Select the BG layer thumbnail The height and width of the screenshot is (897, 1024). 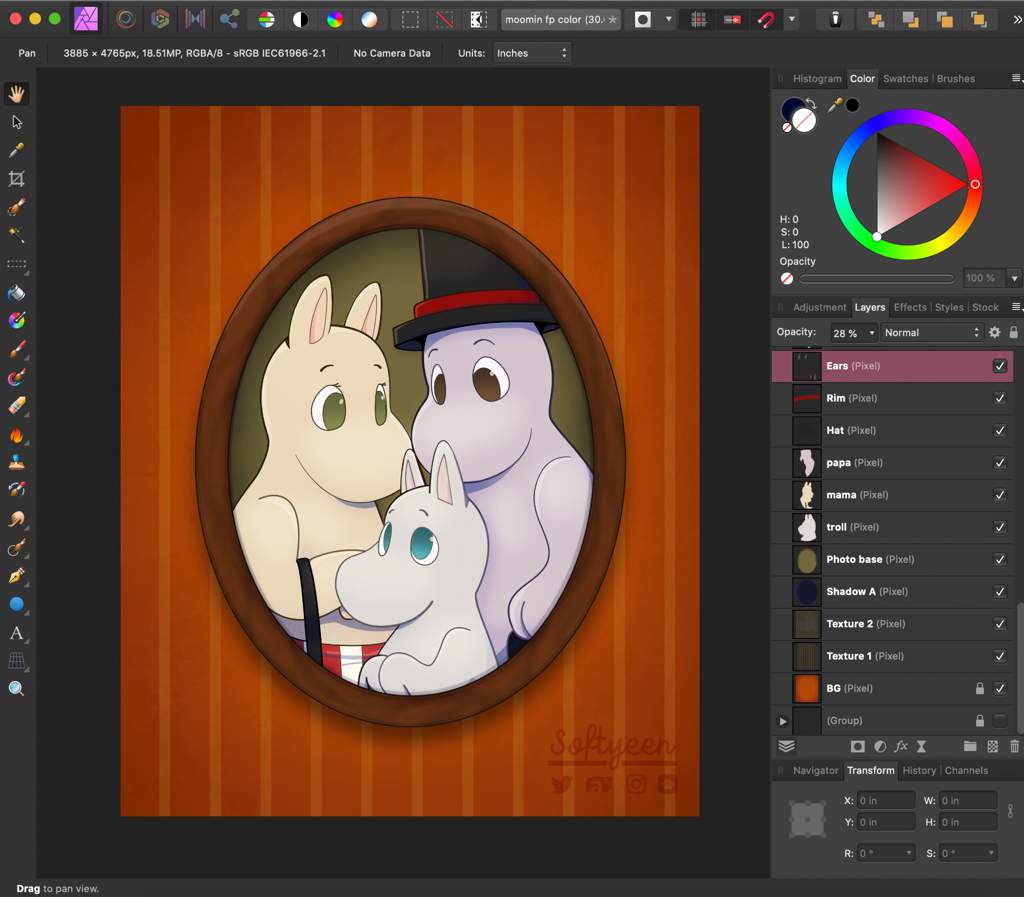tap(807, 689)
